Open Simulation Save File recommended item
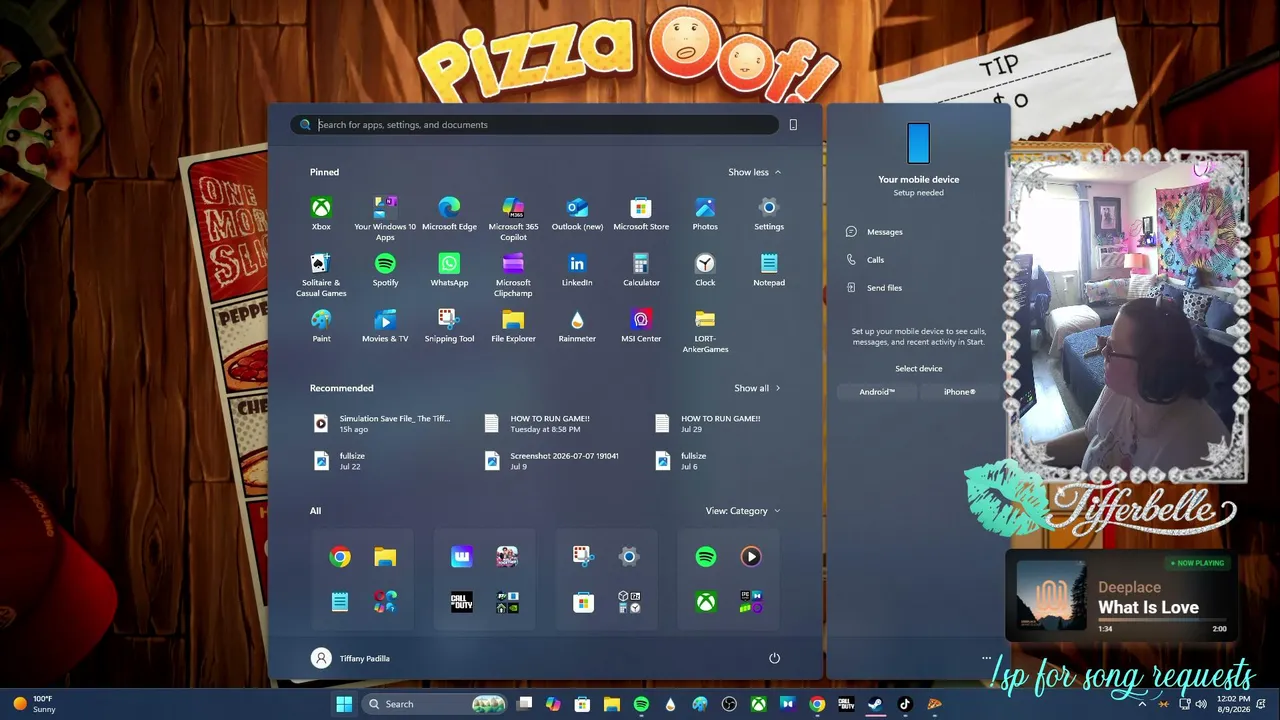The width and height of the screenshot is (1280, 720). tap(385, 424)
